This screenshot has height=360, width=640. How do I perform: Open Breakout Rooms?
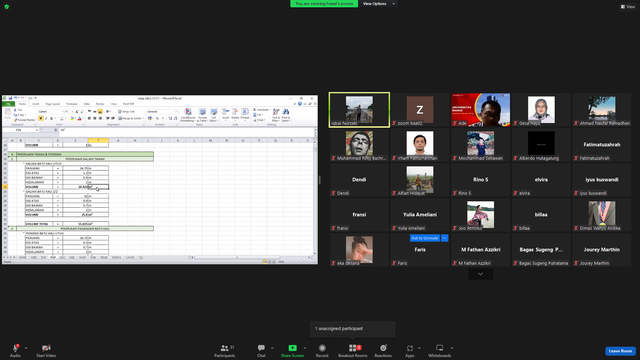point(353,350)
